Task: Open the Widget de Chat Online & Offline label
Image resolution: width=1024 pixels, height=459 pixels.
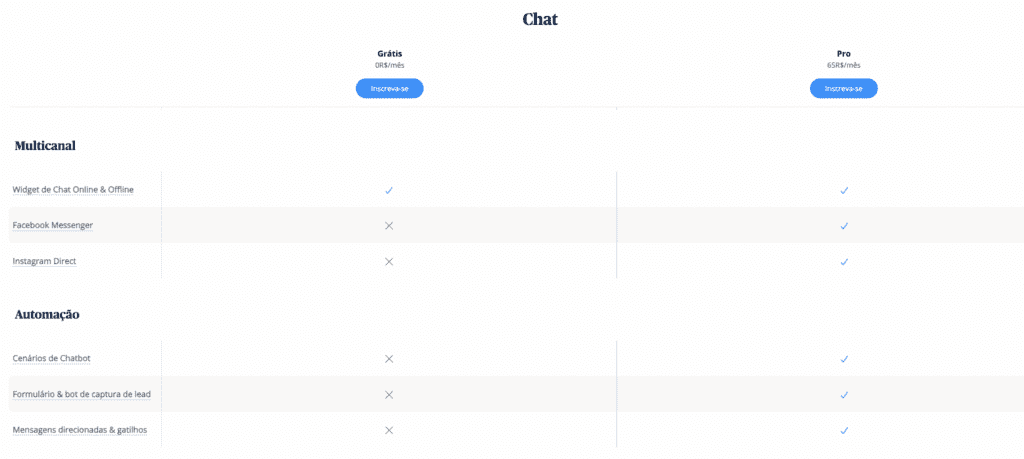Action: coord(73,189)
